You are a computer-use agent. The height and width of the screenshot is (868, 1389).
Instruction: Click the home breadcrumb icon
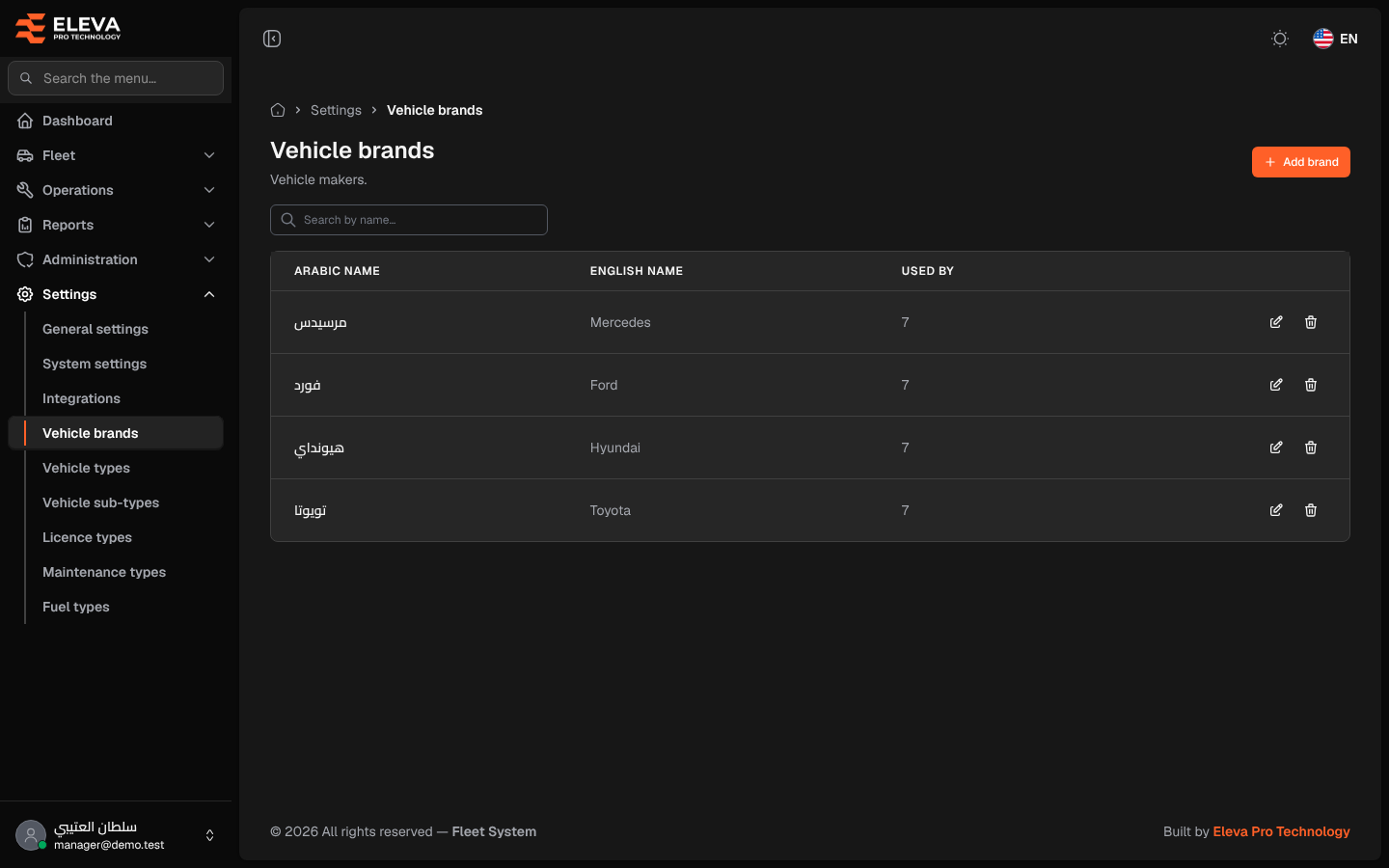(278, 110)
